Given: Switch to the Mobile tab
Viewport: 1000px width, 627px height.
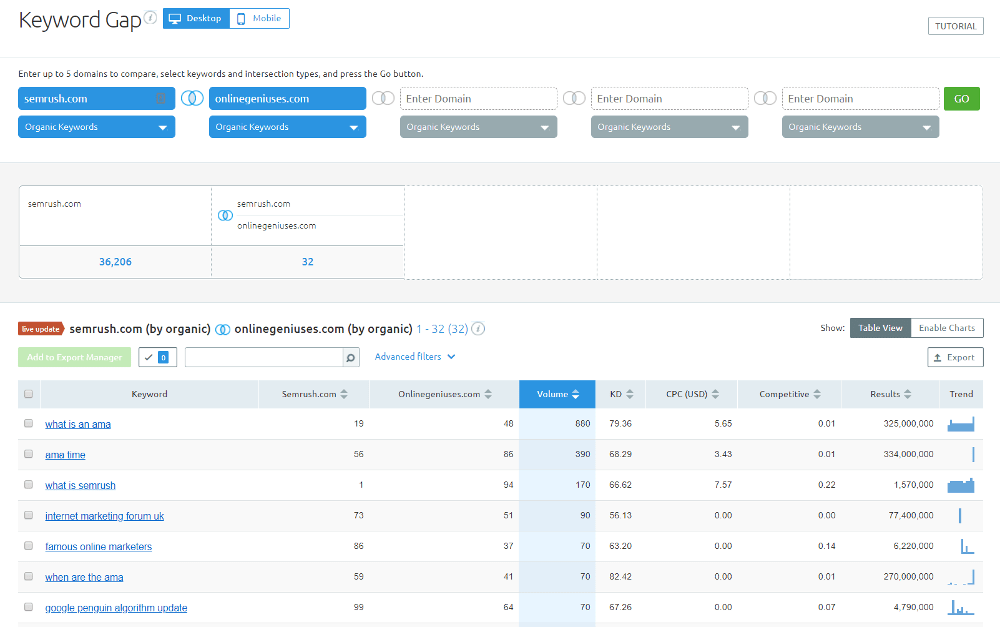Looking at the screenshot, I should click(x=258, y=18).
